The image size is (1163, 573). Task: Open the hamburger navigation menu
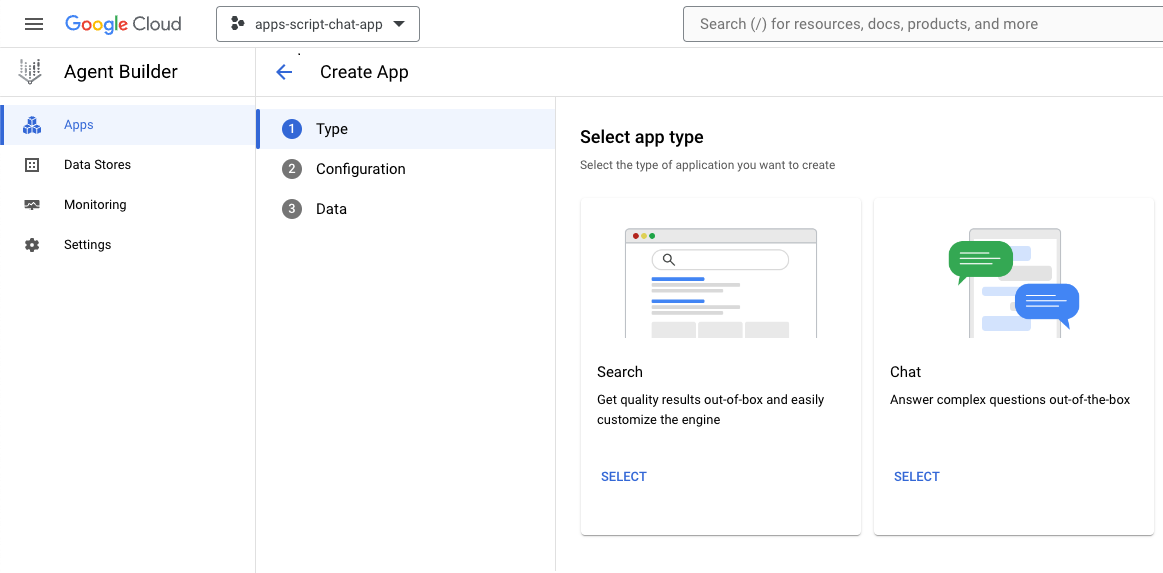tap(34, 24)
